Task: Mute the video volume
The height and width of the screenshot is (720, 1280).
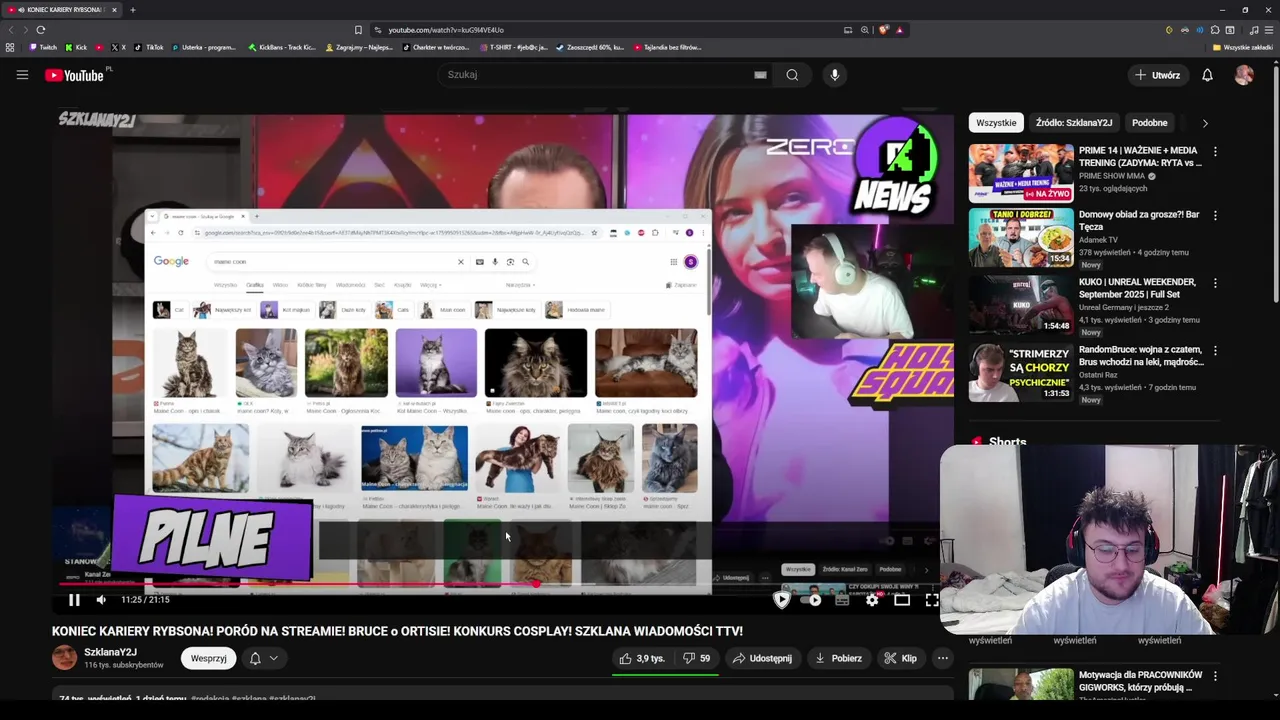Action: tap(101, 600)
